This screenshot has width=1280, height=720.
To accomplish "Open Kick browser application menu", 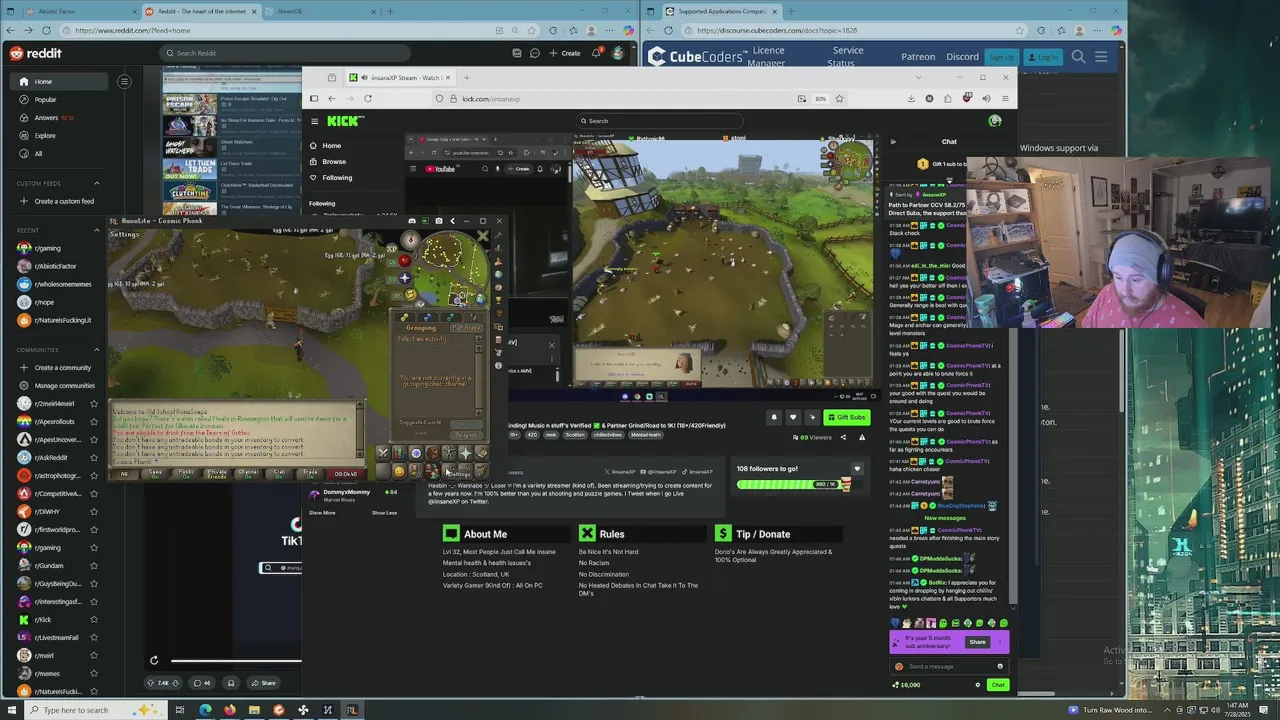I will [x=1004, y=98].
